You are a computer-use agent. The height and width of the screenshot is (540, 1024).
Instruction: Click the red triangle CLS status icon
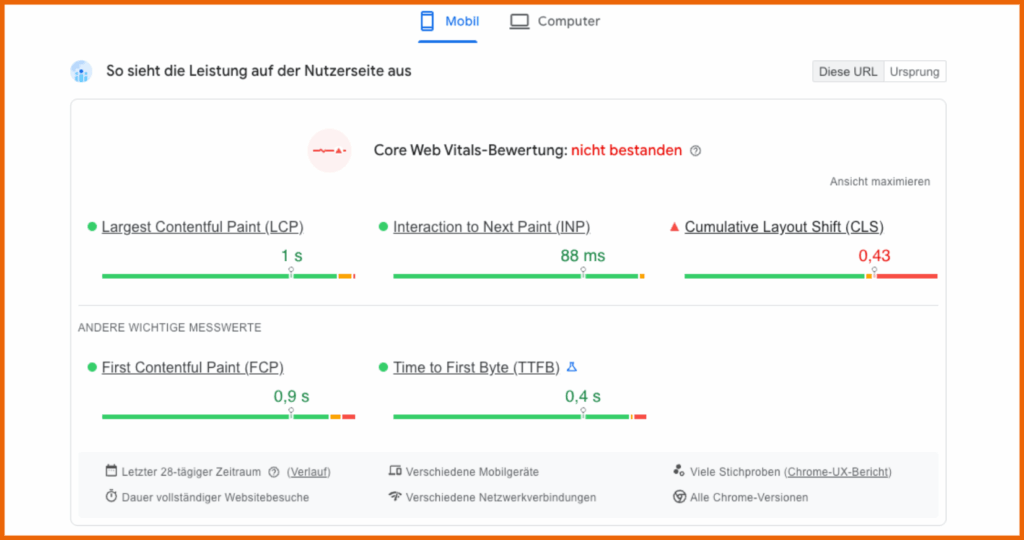(674, 227)
